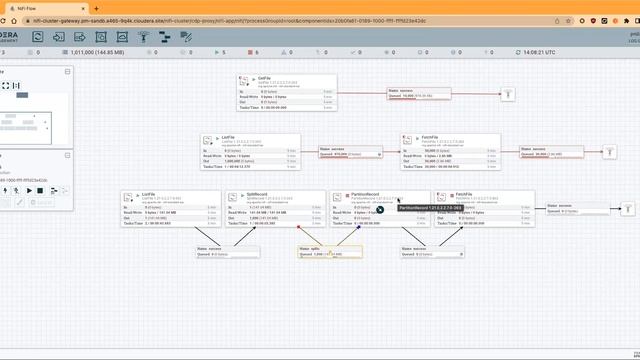The width and height of the screenshot is (640, 360).
Task: Select the Output Port toolbar icon
Action: [80, 37]
